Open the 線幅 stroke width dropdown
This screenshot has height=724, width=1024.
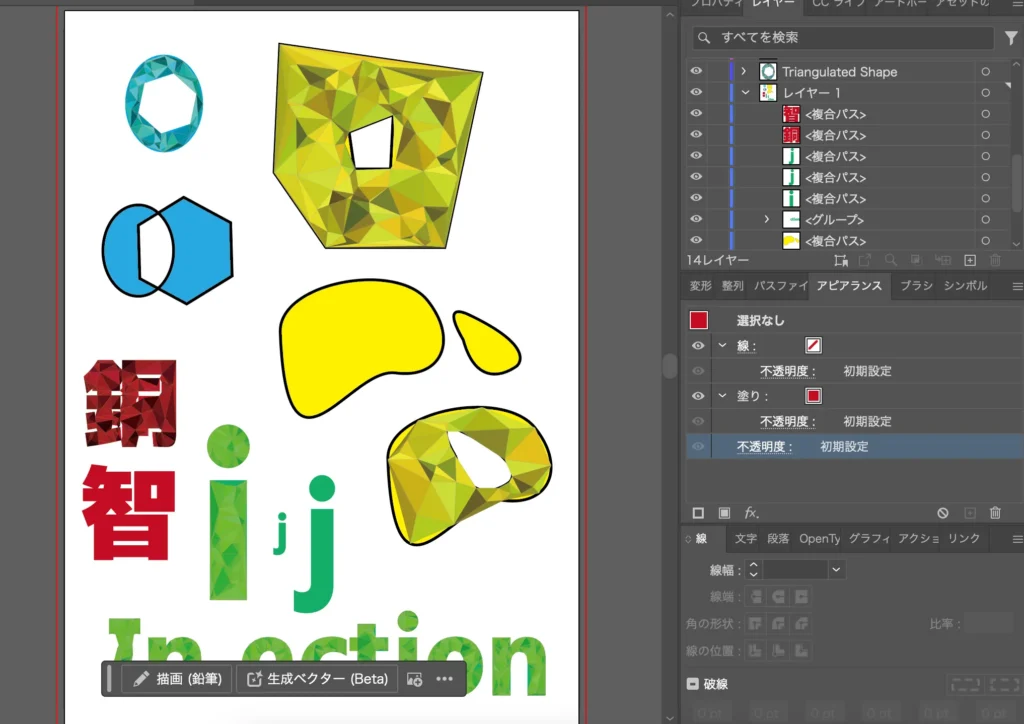(x=836, y=570)
